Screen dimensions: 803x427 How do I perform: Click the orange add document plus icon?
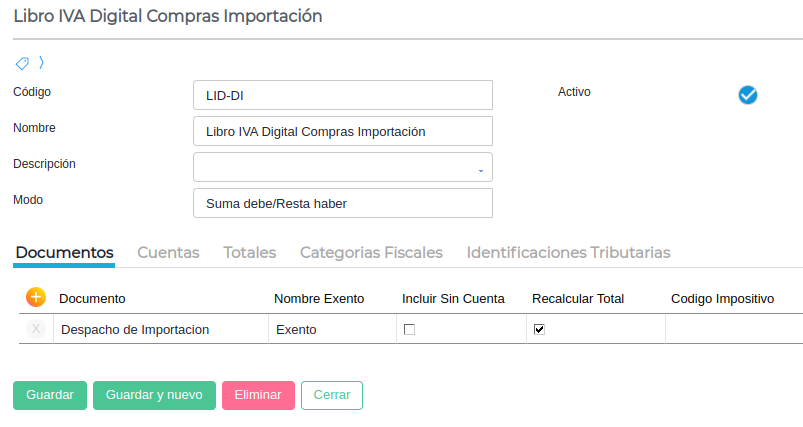pyautogui.click(x=36, y=297)
